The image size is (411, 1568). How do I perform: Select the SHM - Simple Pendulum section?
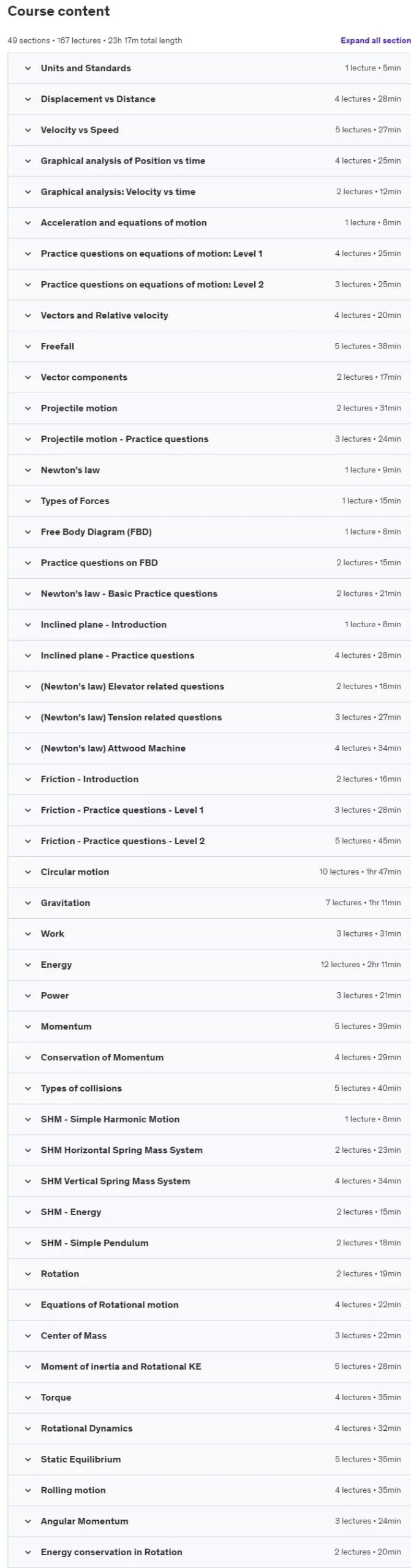209,1243
